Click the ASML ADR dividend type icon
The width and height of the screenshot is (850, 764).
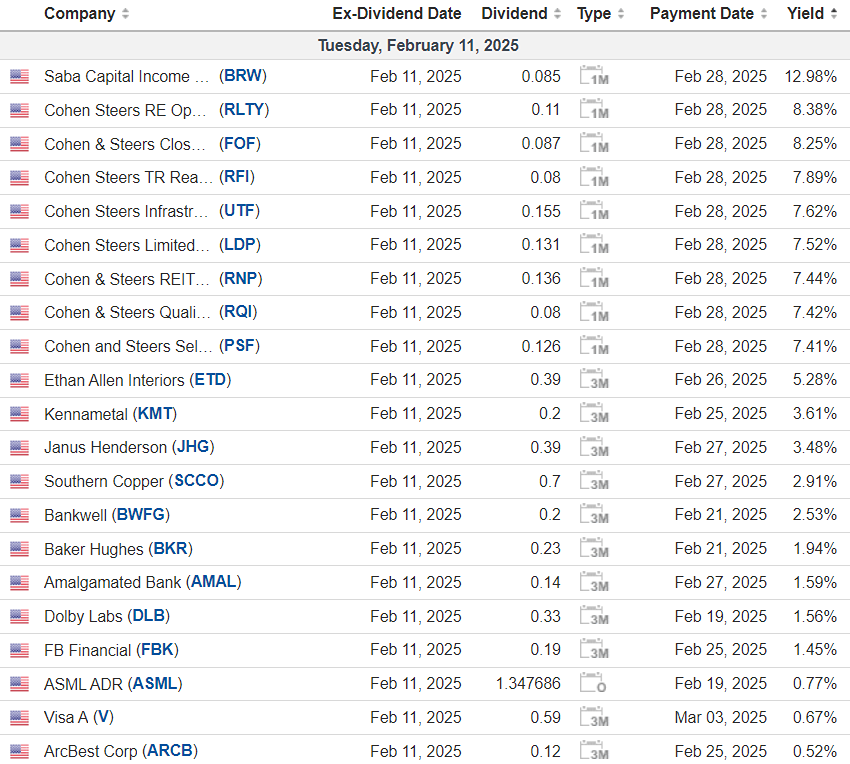594,684
